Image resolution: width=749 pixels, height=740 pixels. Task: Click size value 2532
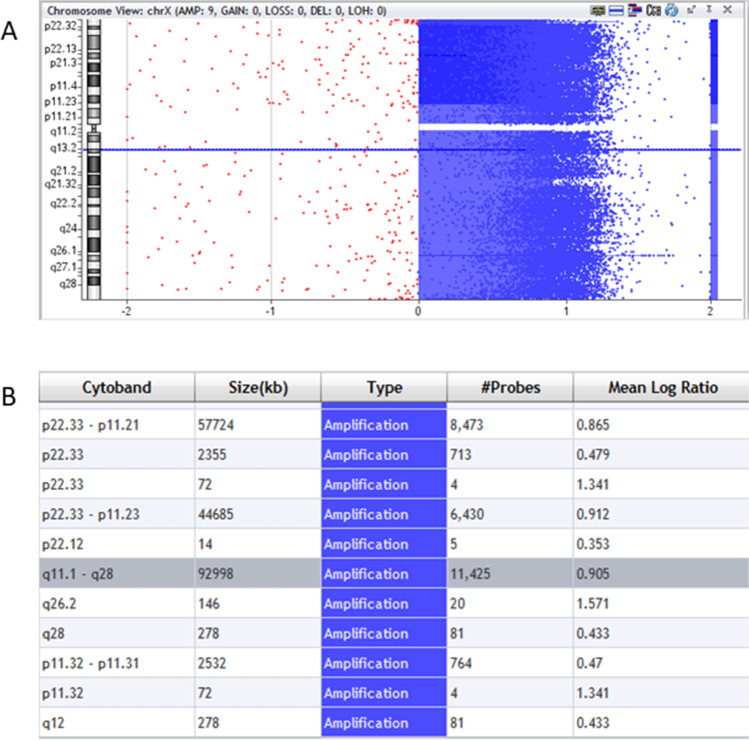tap(212, 663)
